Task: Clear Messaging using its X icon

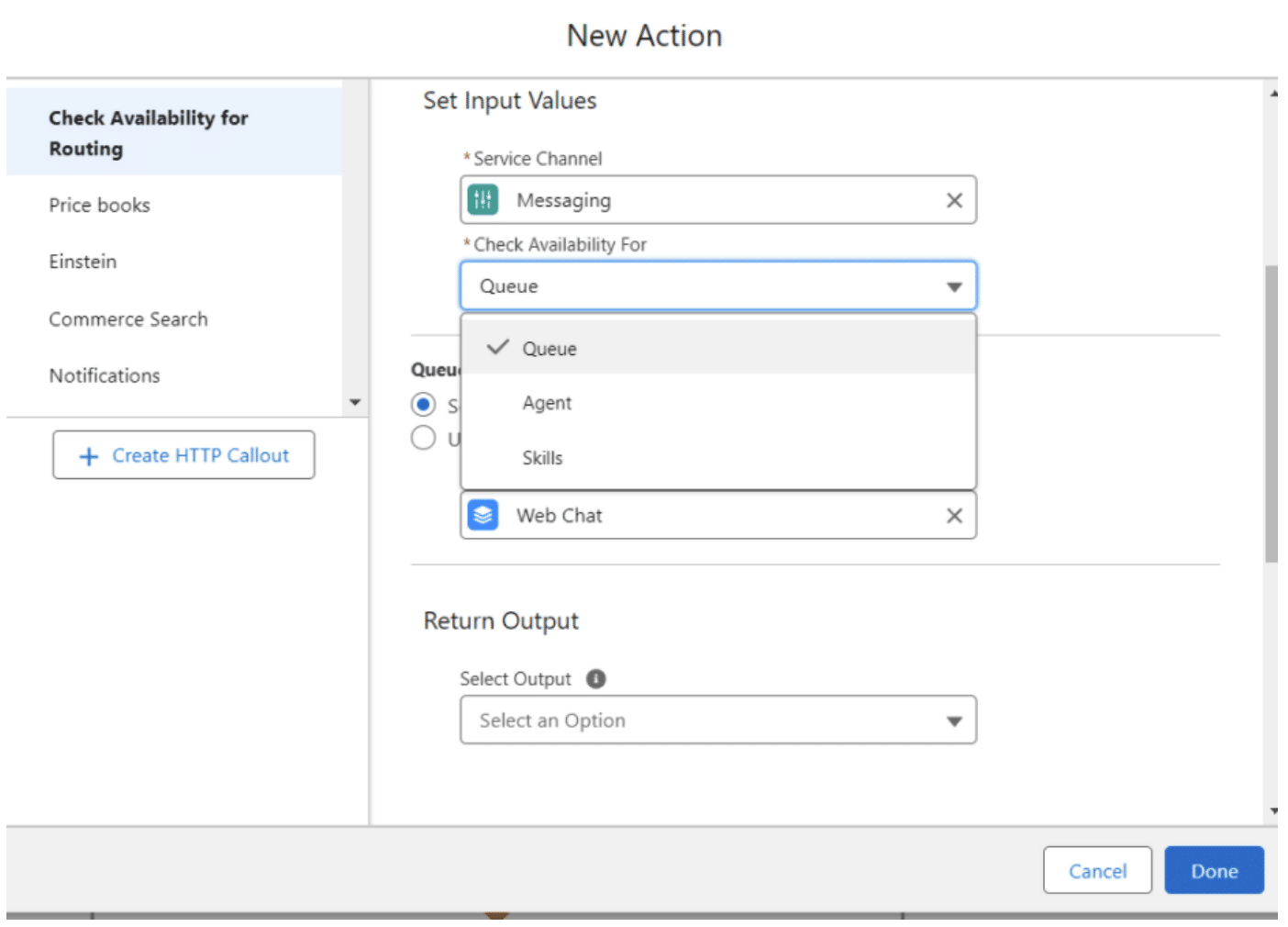Action: click(x=954, y=199)
